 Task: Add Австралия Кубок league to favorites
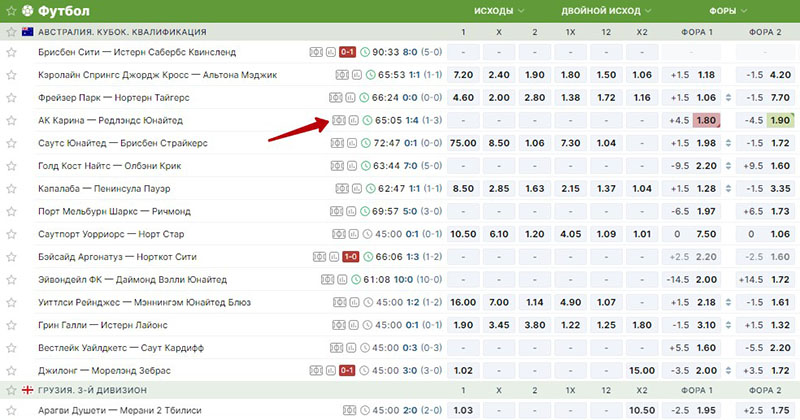pyautogui.click(x=11, y=32)
